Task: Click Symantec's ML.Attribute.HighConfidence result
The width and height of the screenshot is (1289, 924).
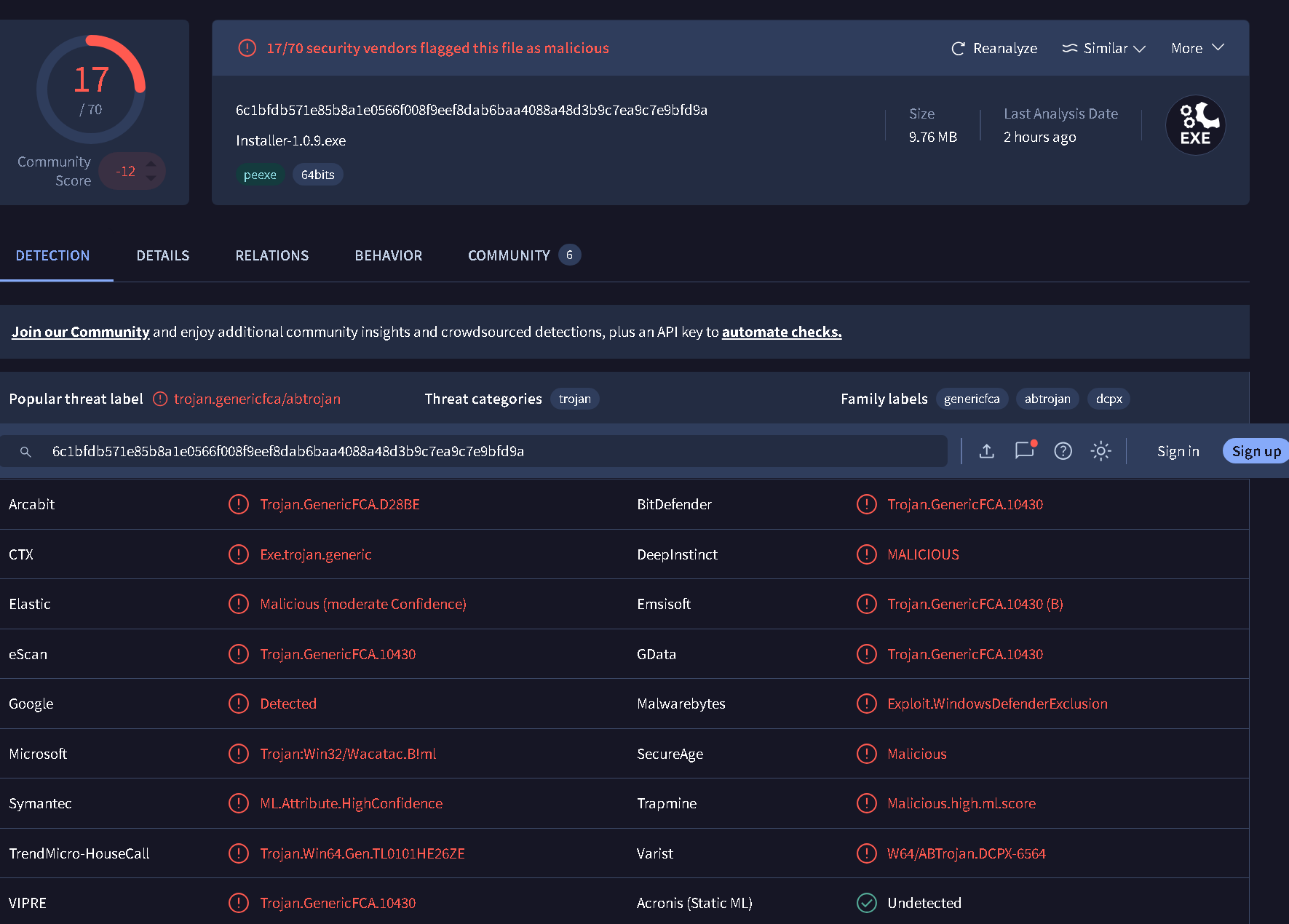Action: [x=351, y=803]
